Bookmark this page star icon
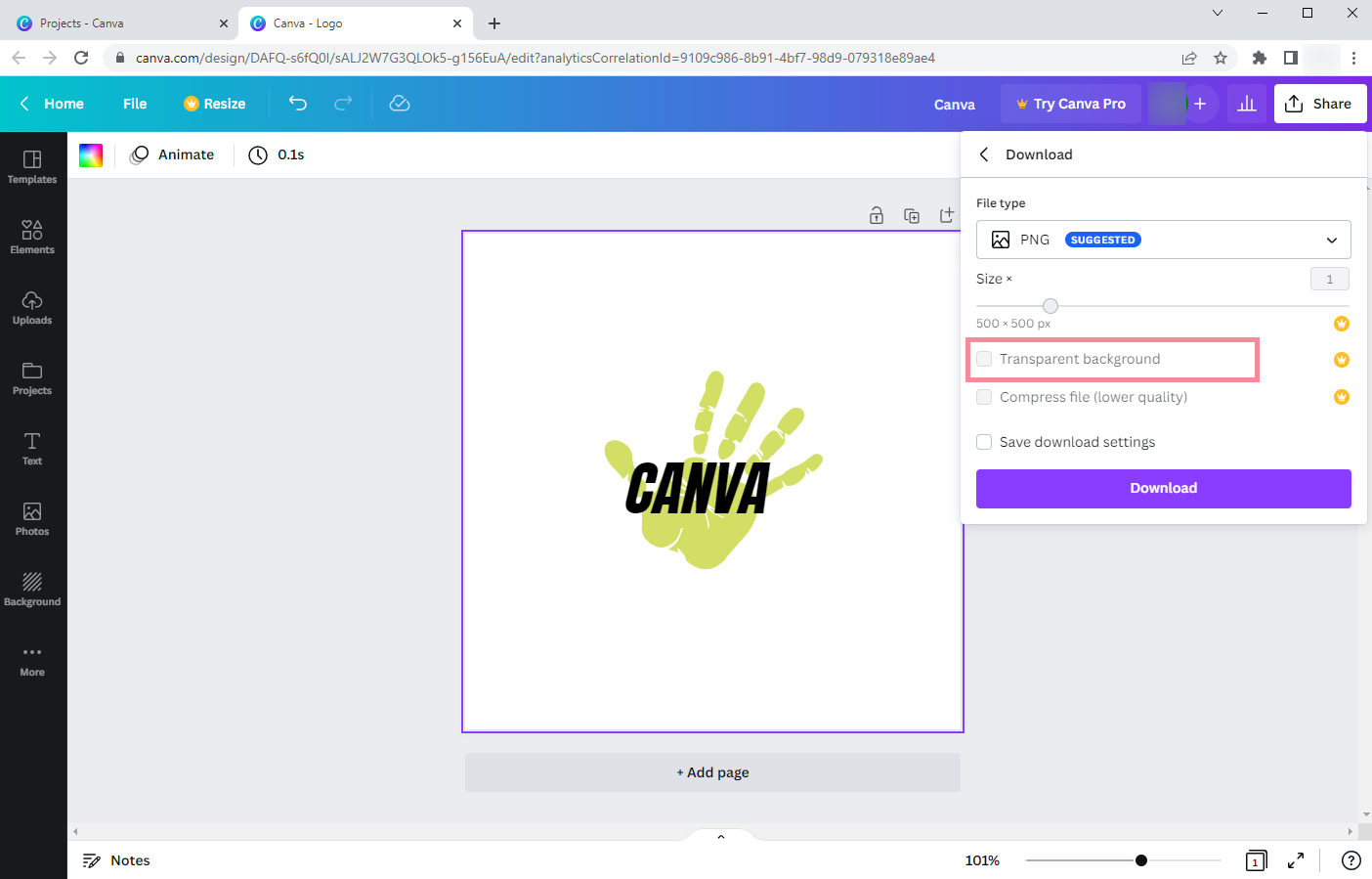The height and width of the screenshot is (879, 1372). 1221,58
